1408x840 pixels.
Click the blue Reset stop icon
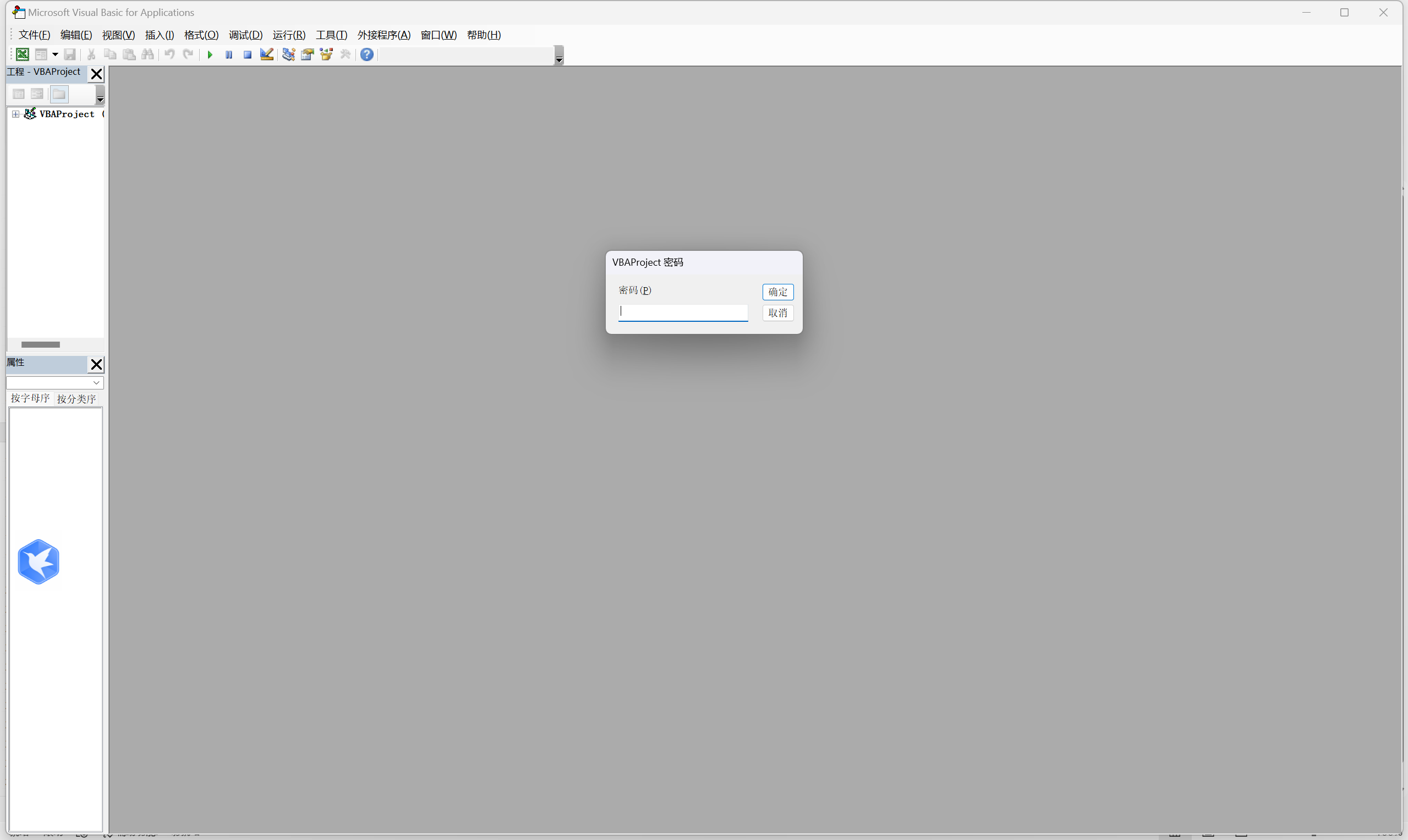click(248, 55)
